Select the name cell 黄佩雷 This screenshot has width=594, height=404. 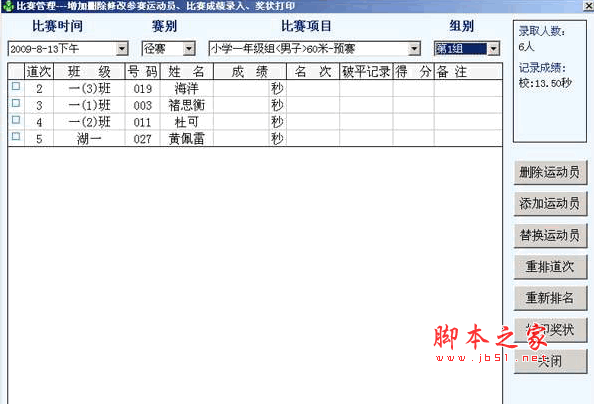[x=187, y=138]
